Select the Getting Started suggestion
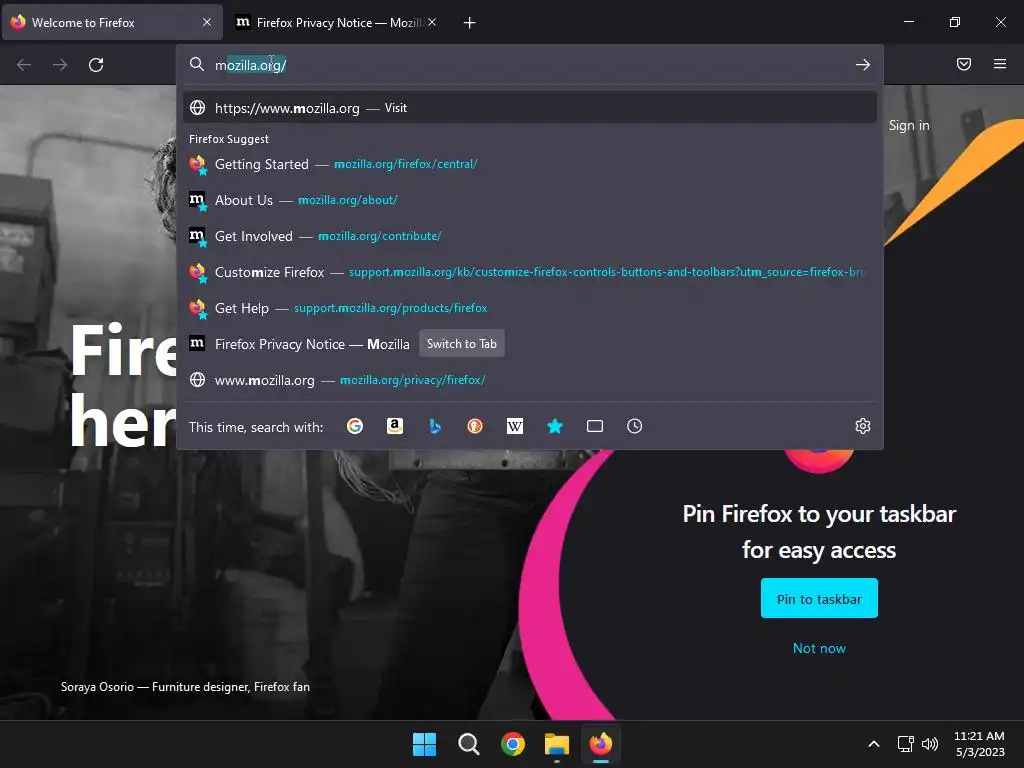The width and height of the screenshot is (1024, 768). (530, 164)
